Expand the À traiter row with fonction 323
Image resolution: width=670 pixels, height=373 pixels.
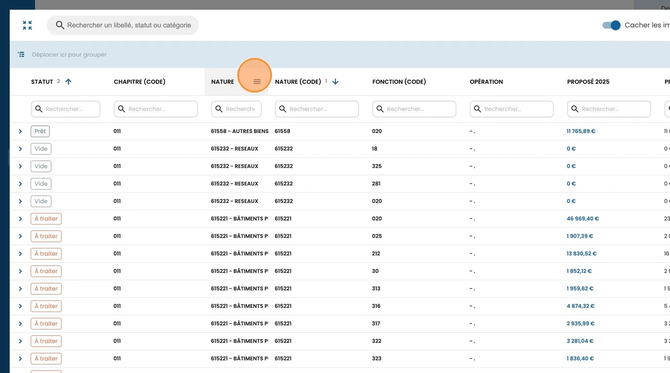(x=20, y=359)
